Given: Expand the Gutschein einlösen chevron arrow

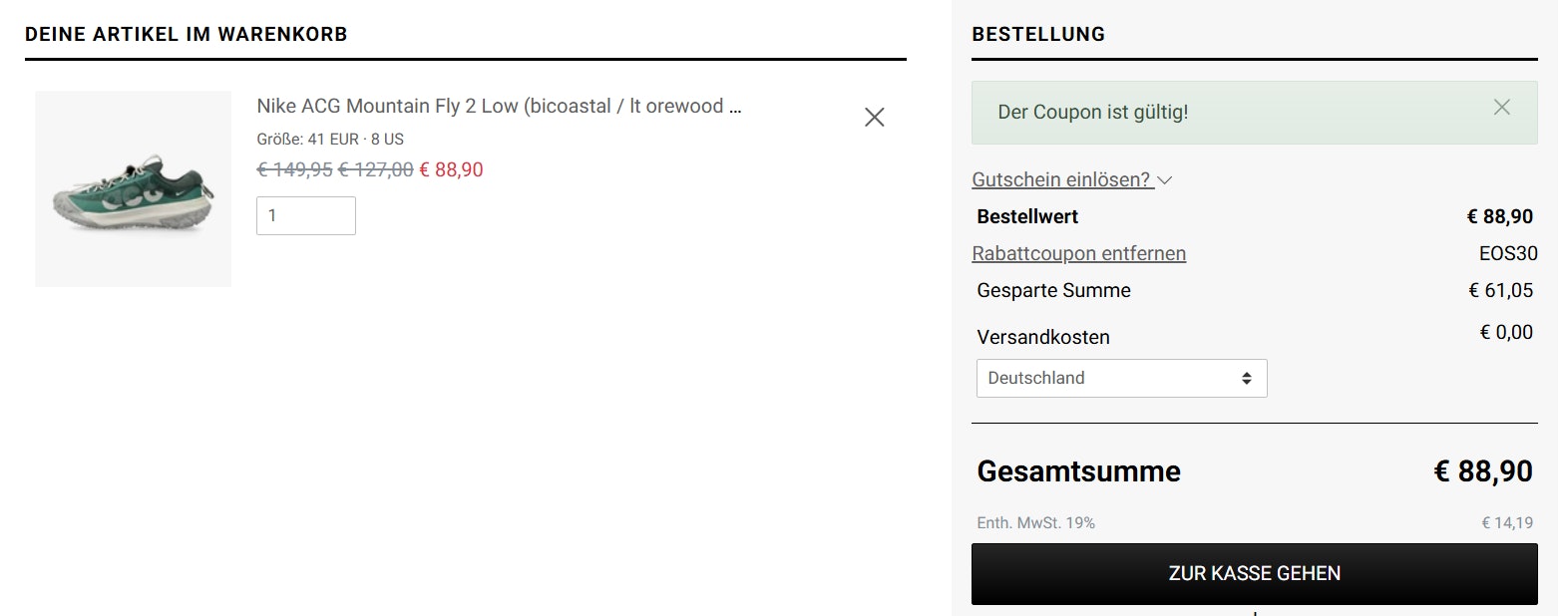Looking at the screenshot, I should click(x=1165, y=180).
